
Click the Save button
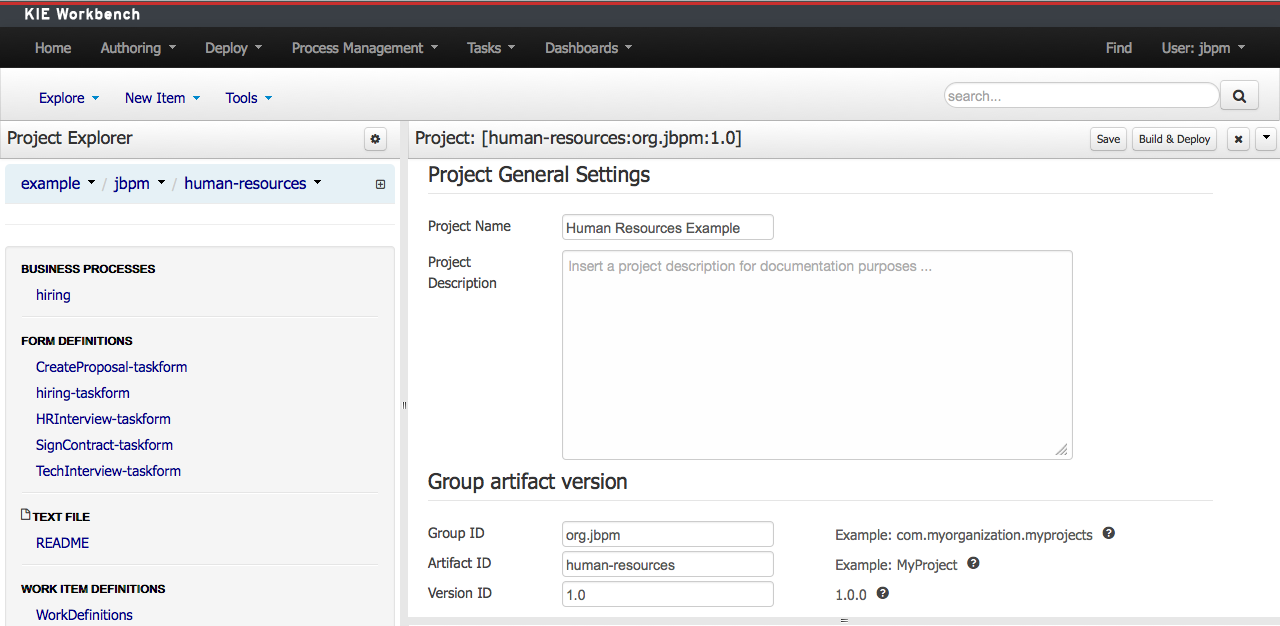click(x=1108, y=139)
